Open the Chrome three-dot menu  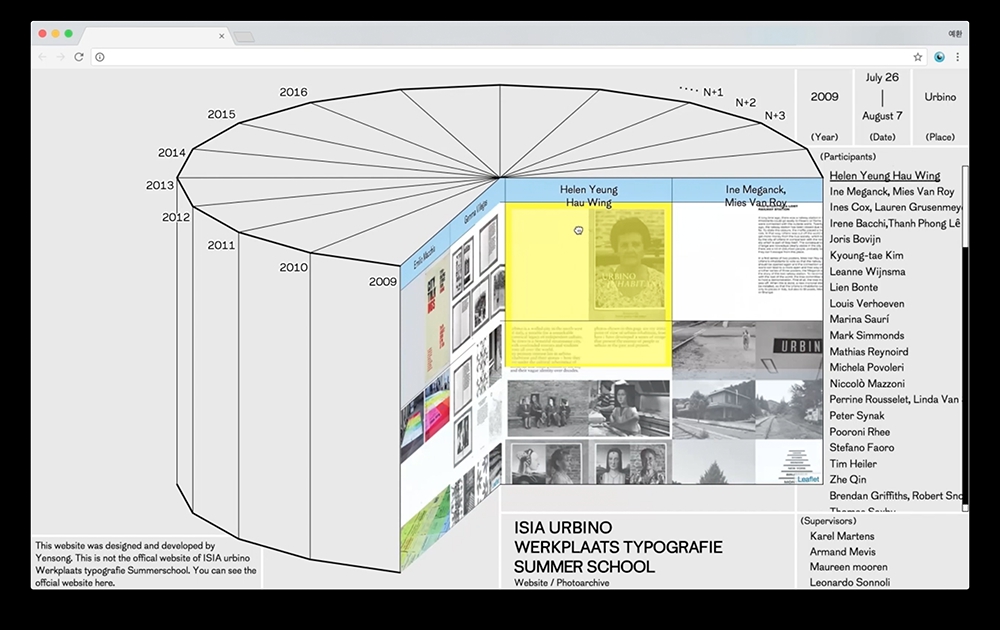click(x=957, y=57)
